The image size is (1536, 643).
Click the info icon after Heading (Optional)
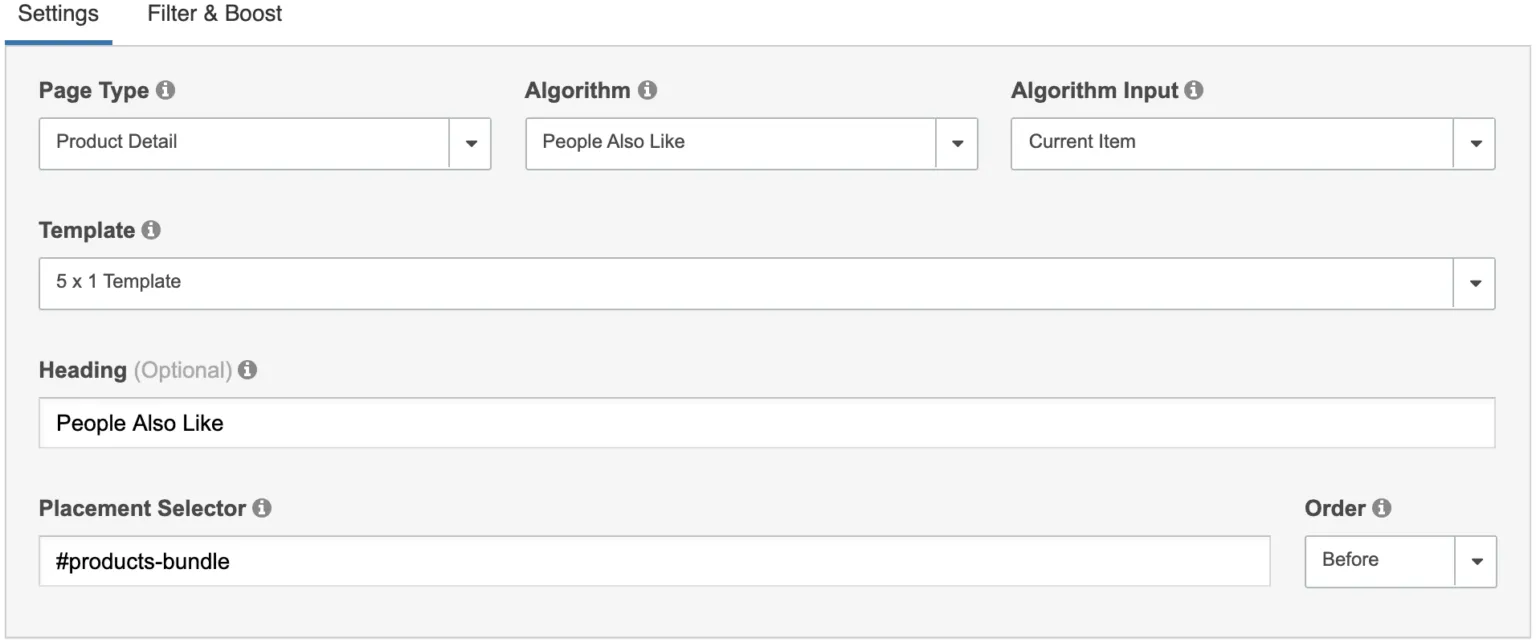(x=248, y=370)
